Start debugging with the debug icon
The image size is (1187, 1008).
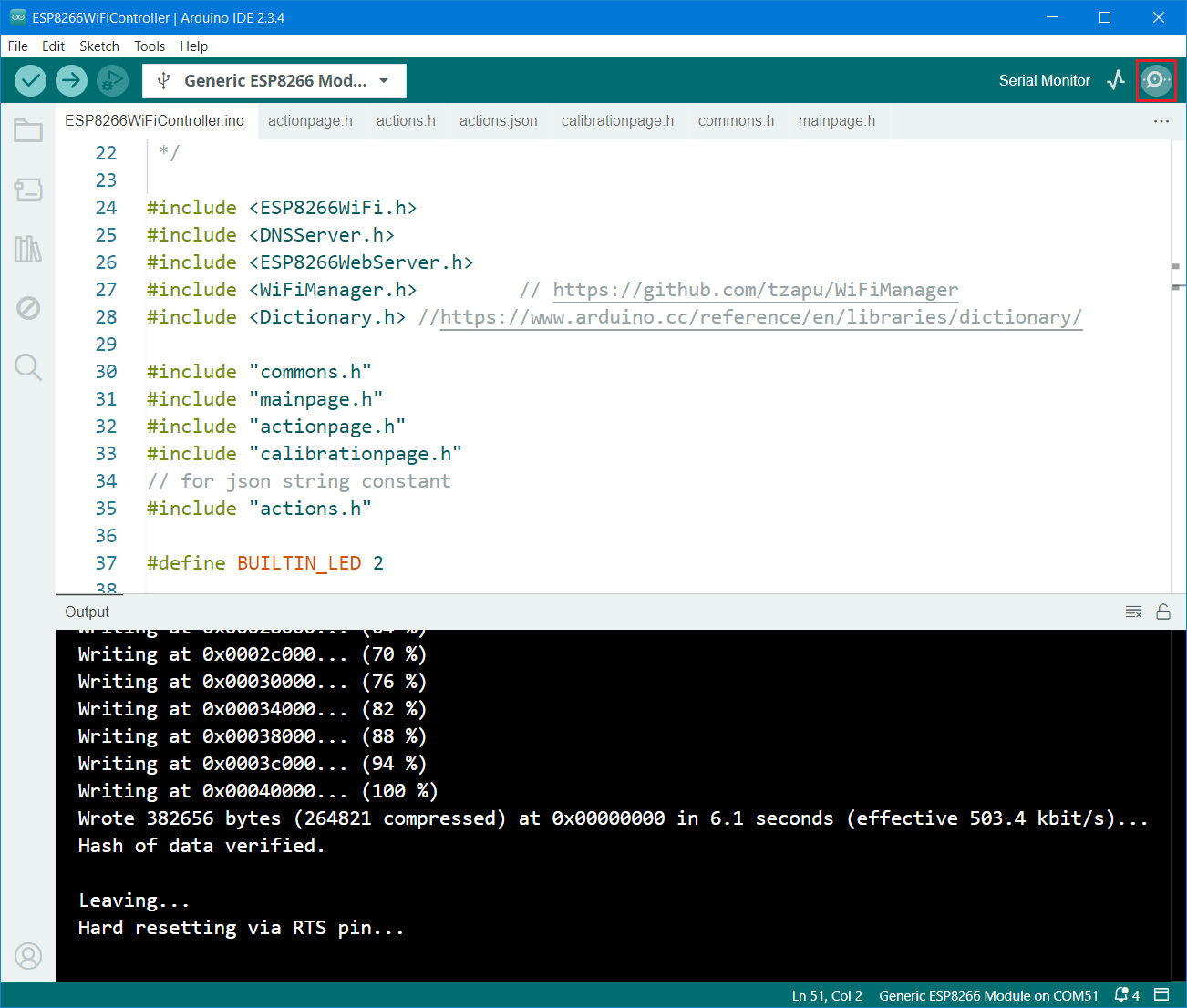[x=111, y=80]
